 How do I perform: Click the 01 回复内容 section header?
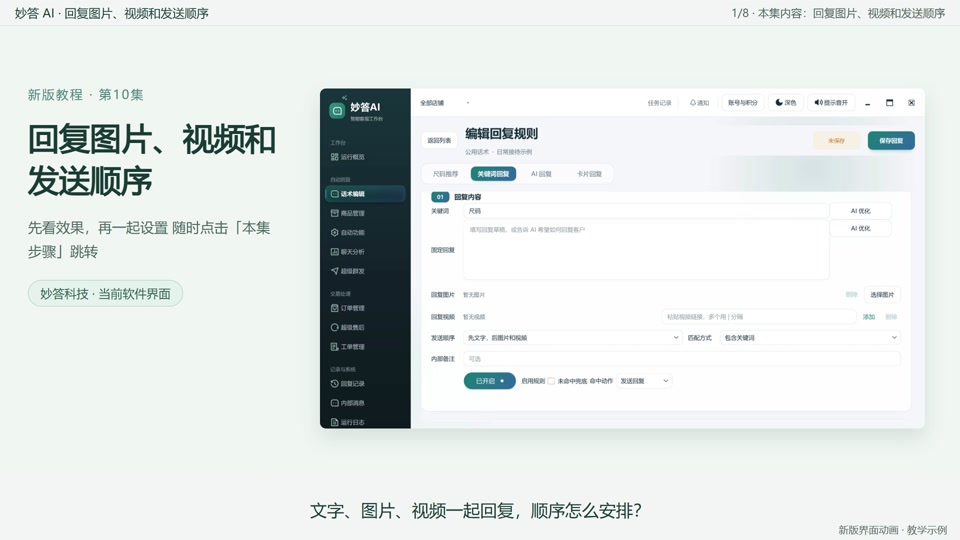click(457, 197)
